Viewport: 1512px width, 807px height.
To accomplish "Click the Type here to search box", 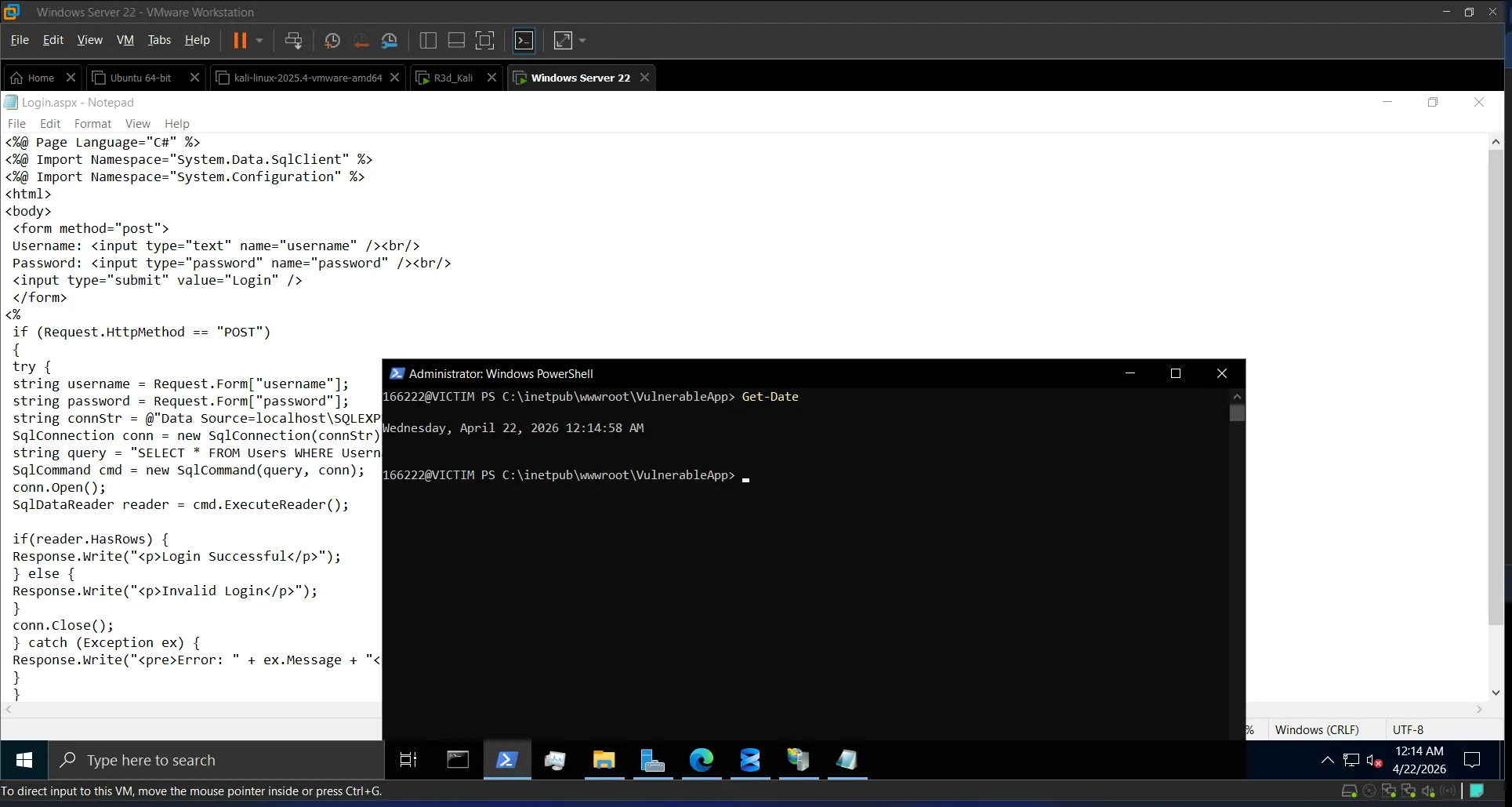I will point(216,760).
